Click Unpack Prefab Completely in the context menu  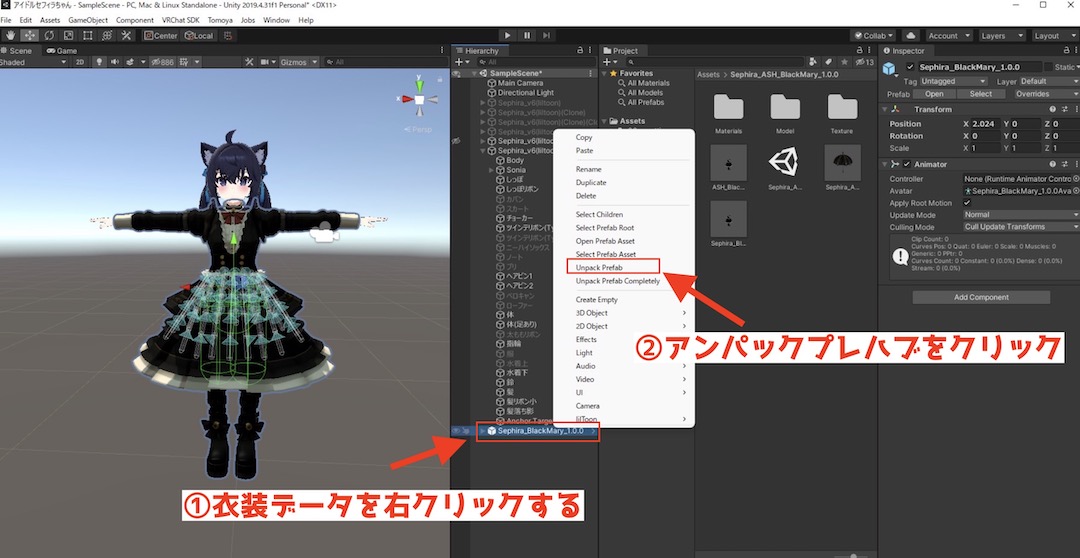[618, 281]
